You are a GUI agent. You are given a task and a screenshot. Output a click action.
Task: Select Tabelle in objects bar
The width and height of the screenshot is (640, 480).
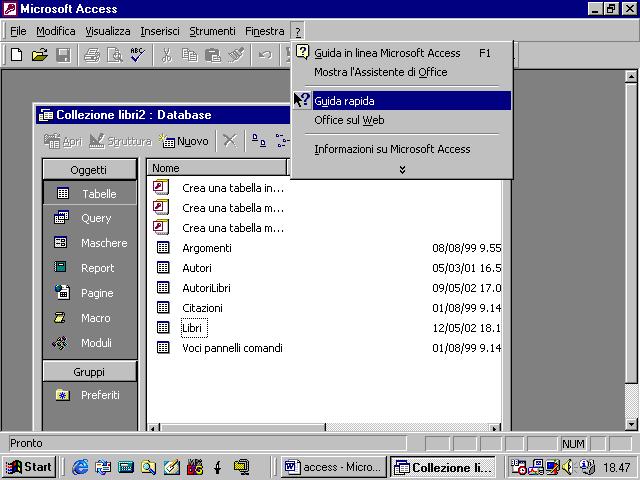coord(89,193)
